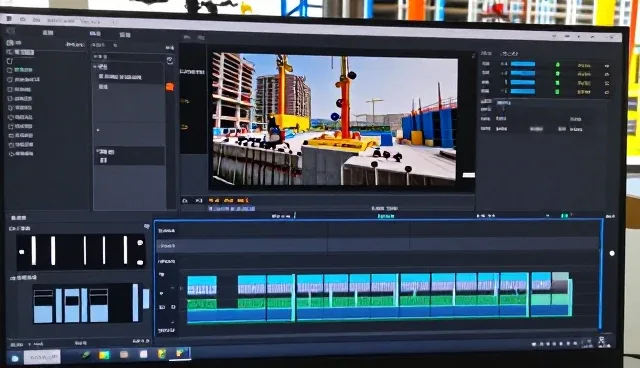Click the blue highlighted timecode field below the preview

tap(231, 208)
